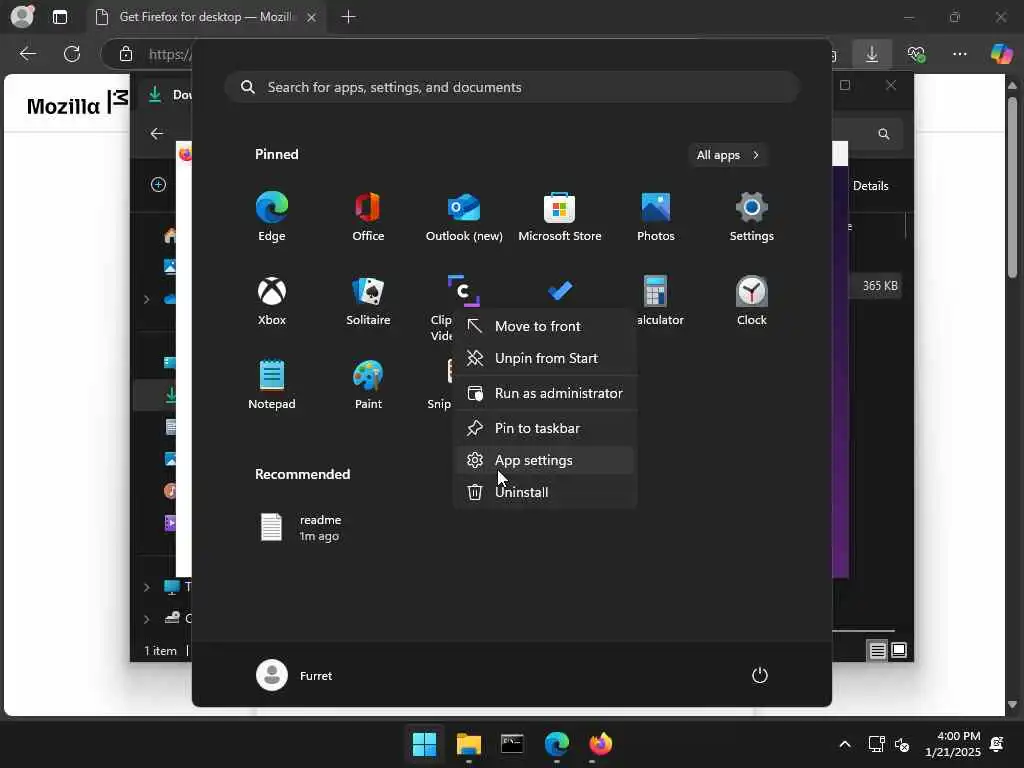Expand the This PC tree node
The image size is (1024, 768).
click(x=146, y=587)
